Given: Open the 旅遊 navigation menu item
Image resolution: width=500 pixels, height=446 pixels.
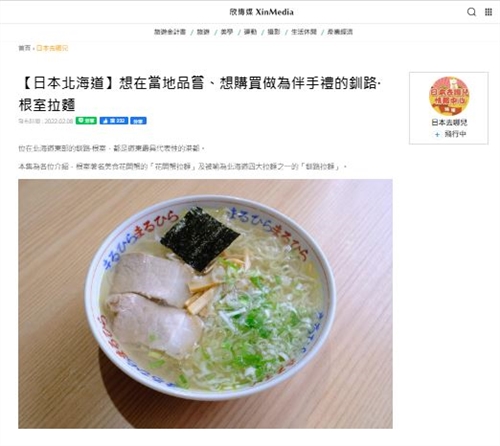Looking at the screenshot, I should click(x=203, y=32).
